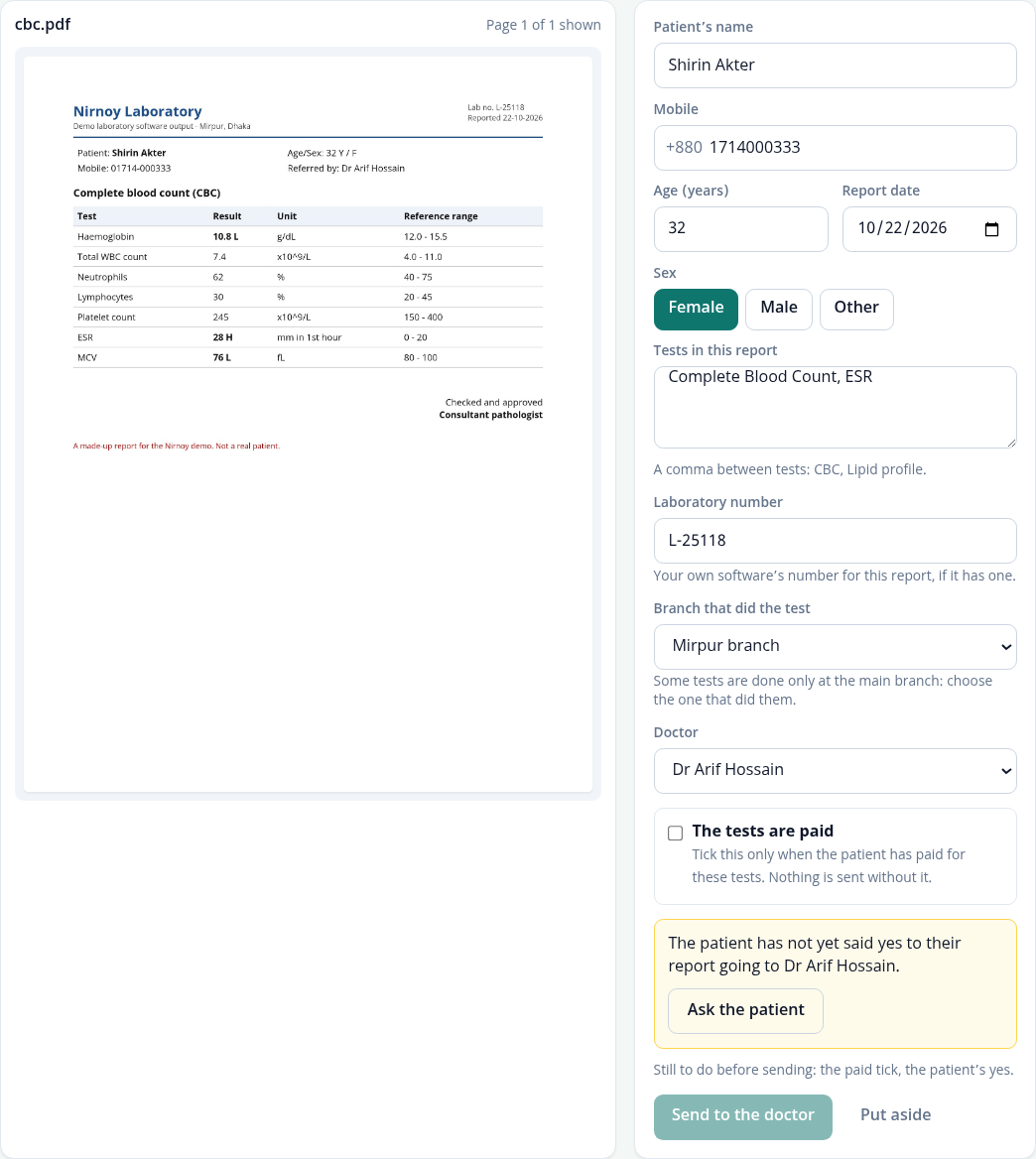Viewport: 1036px width, 1159px height.
Task: Click the 'Platelet count' row label
Action: pyautogui.click(x=106, y=318)
